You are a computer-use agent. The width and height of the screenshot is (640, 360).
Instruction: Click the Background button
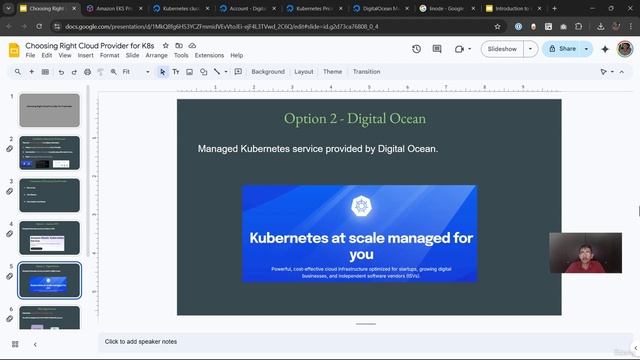click(x=268, y=72)
